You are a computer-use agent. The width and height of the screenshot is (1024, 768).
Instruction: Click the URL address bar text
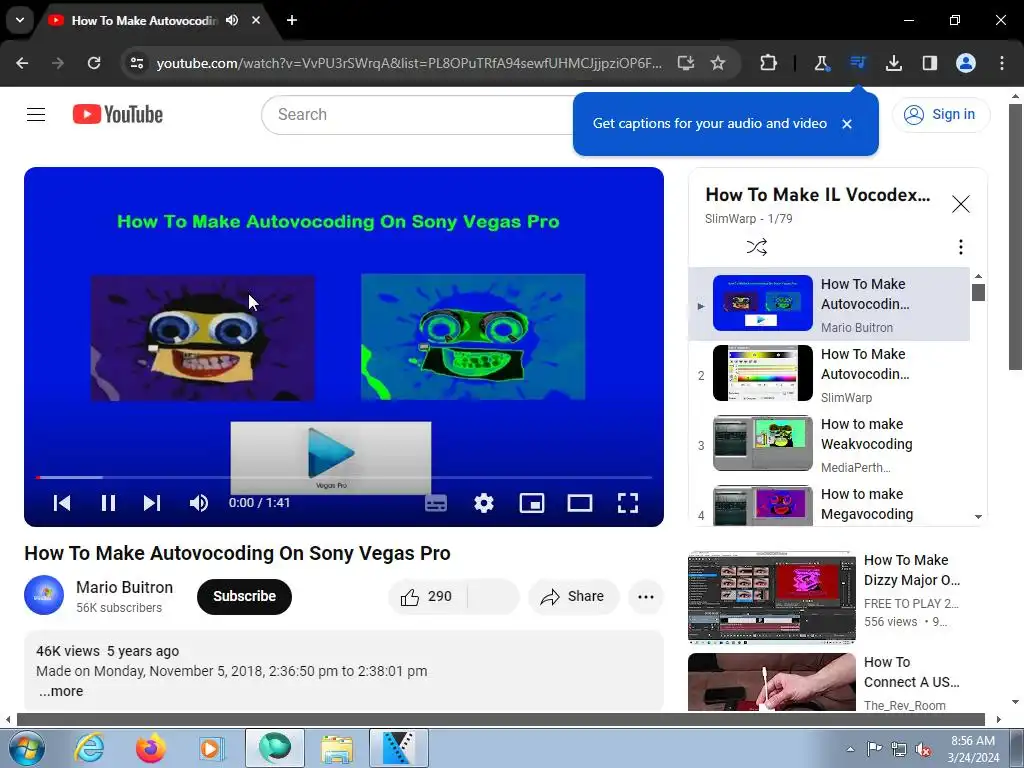(409, 63)
